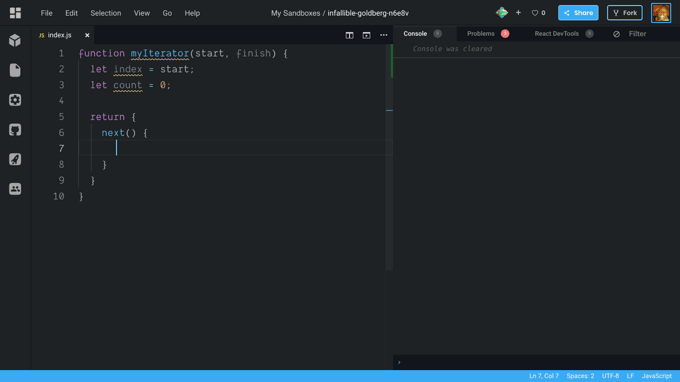This screenshot has width=680, height=382.
Task: Like the sandbox with heart icon
Action: click(x=535, y=13)
